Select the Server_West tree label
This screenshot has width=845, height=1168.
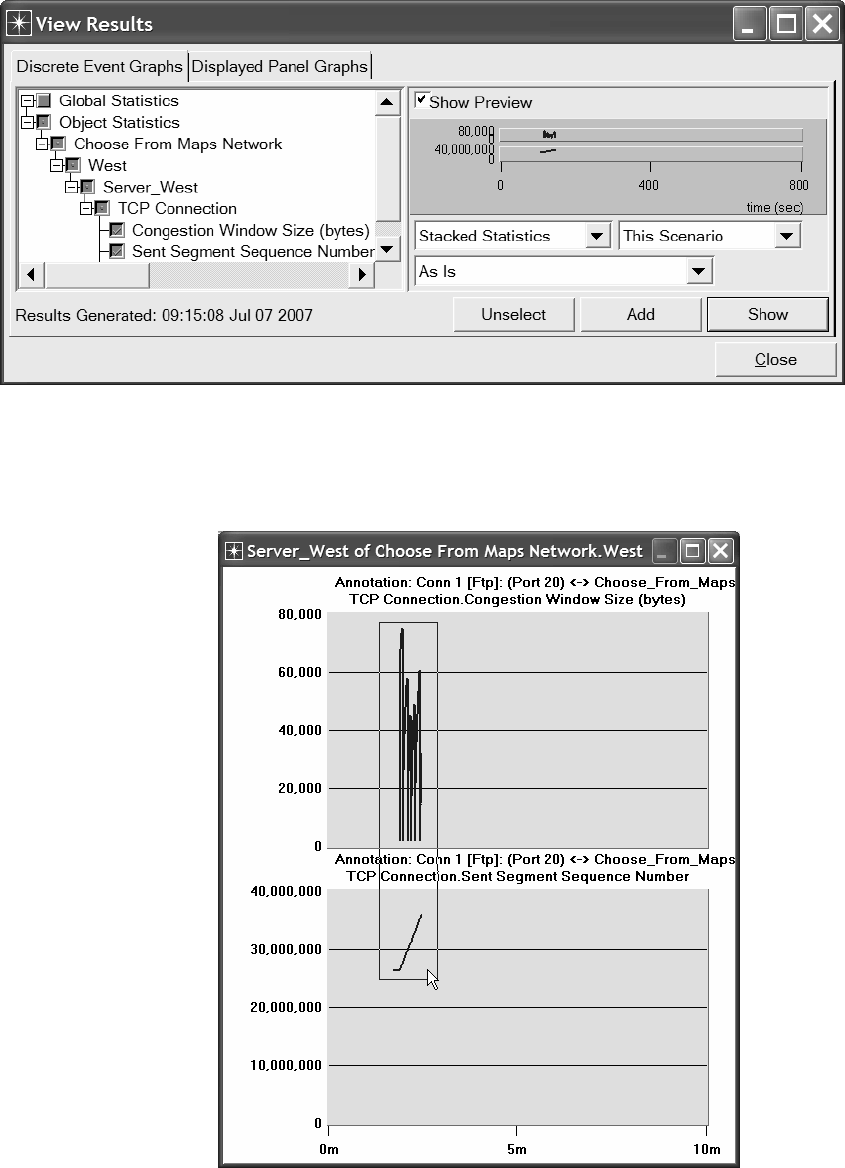[151, 188]
